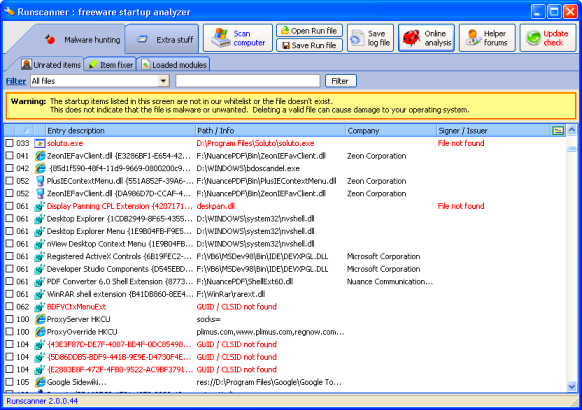The height and width of the screenshot is (410, 582).
Task: Click the ProxyOverride HKCU IE icon
Action: 40,332
